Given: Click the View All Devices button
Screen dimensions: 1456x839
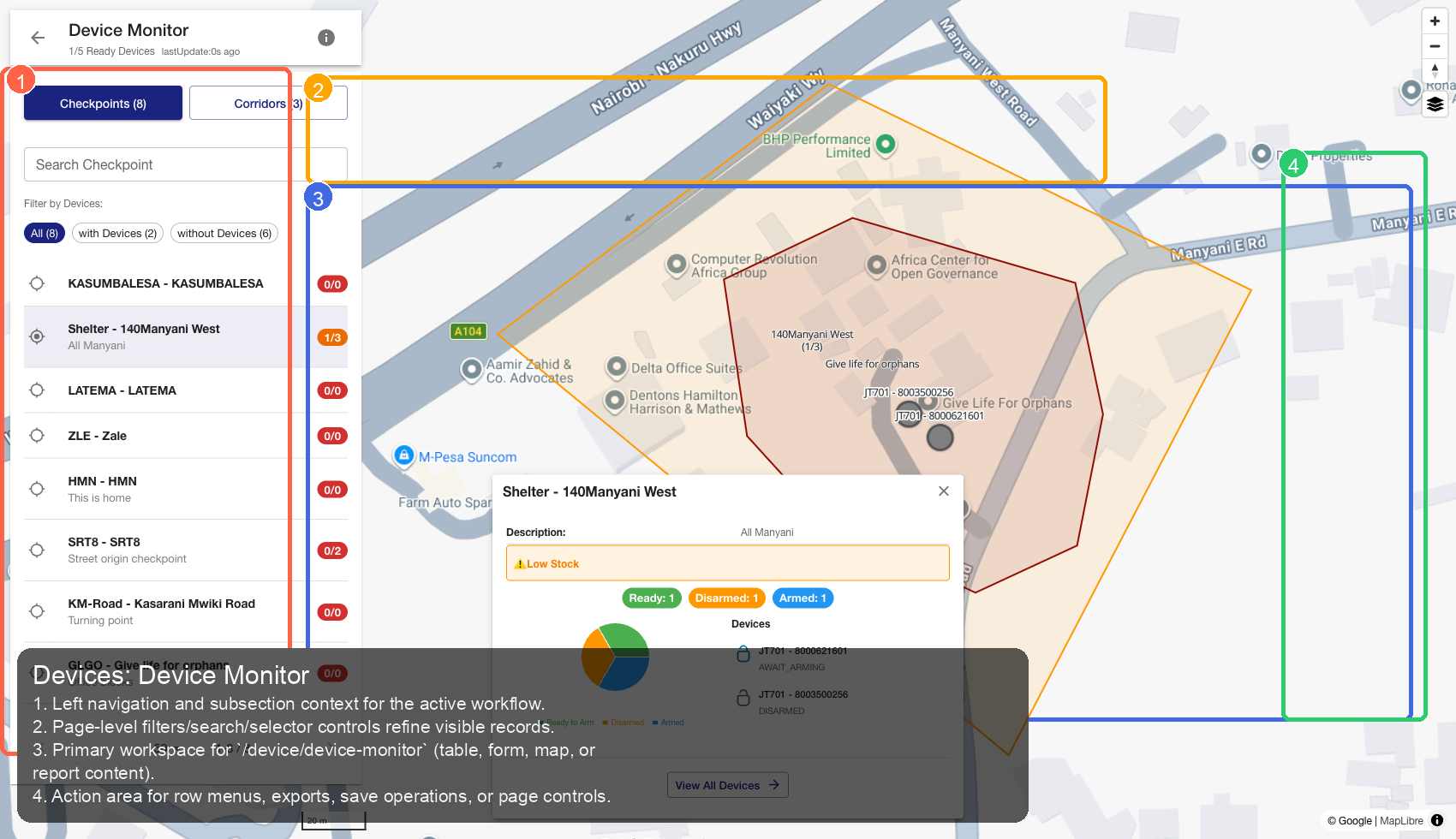Looking at the screenshot, I should 727,785.
